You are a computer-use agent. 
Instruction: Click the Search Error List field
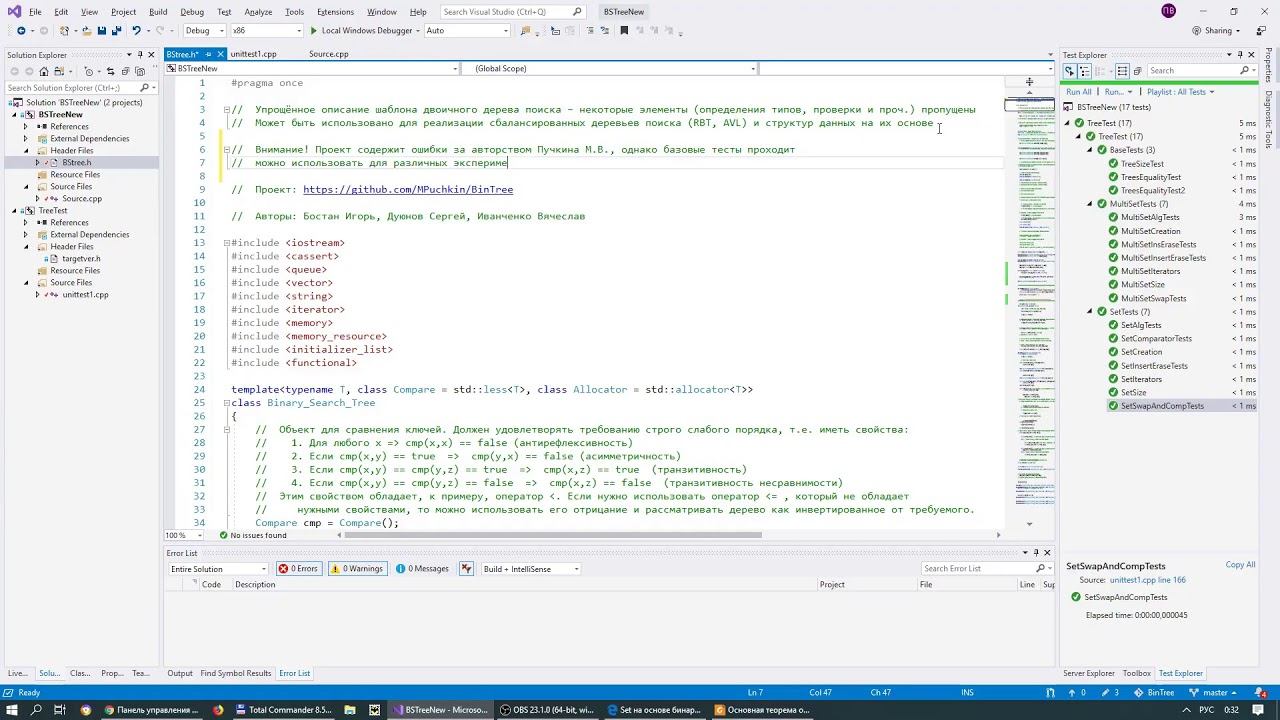977,569
